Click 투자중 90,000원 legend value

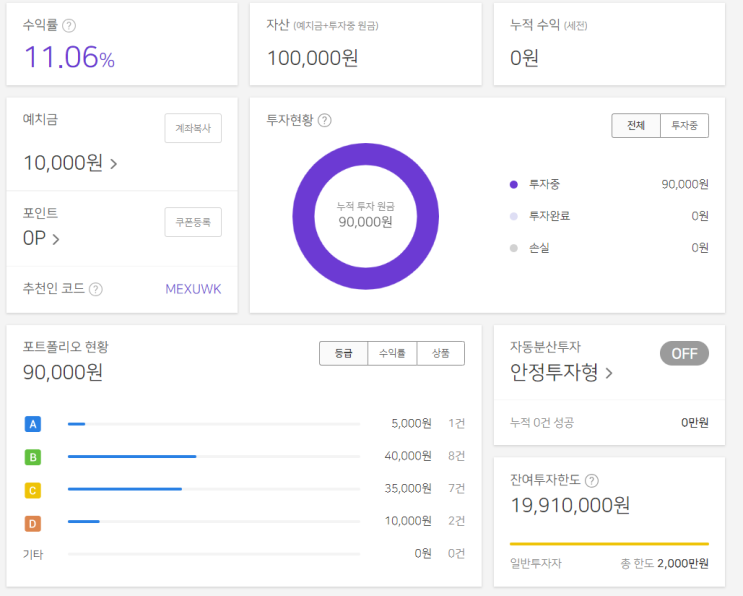tap(685, 184)
